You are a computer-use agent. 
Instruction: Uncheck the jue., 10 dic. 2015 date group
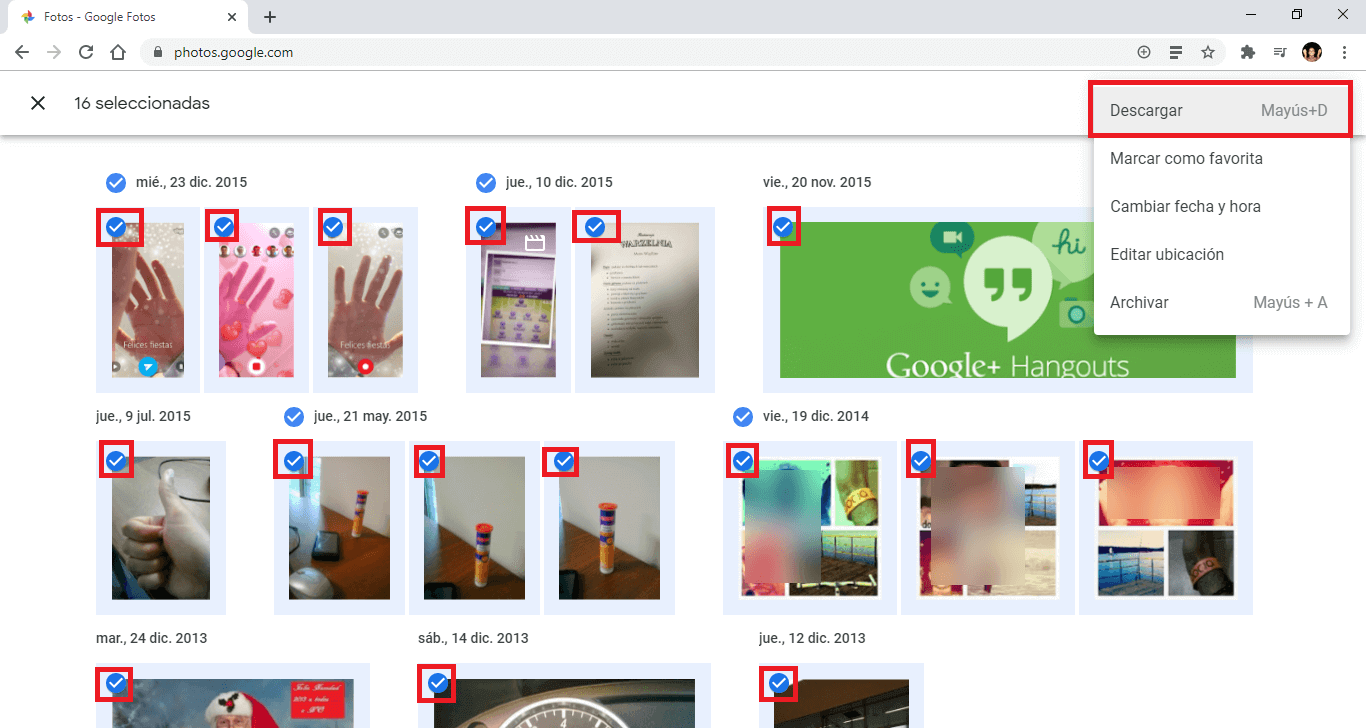[x=486, y=182]
